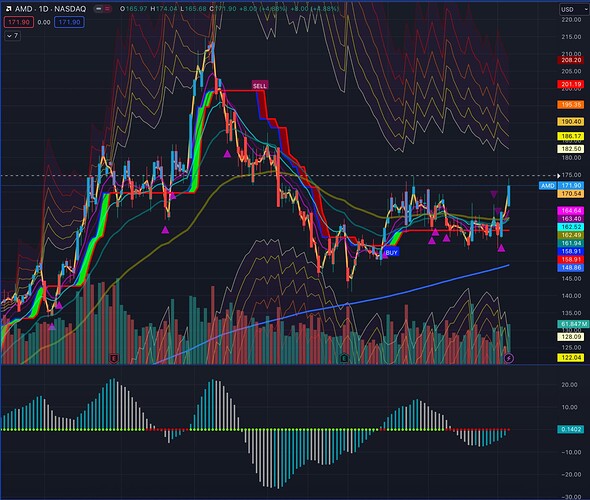Select the 190.40 price label

point(571,122)
